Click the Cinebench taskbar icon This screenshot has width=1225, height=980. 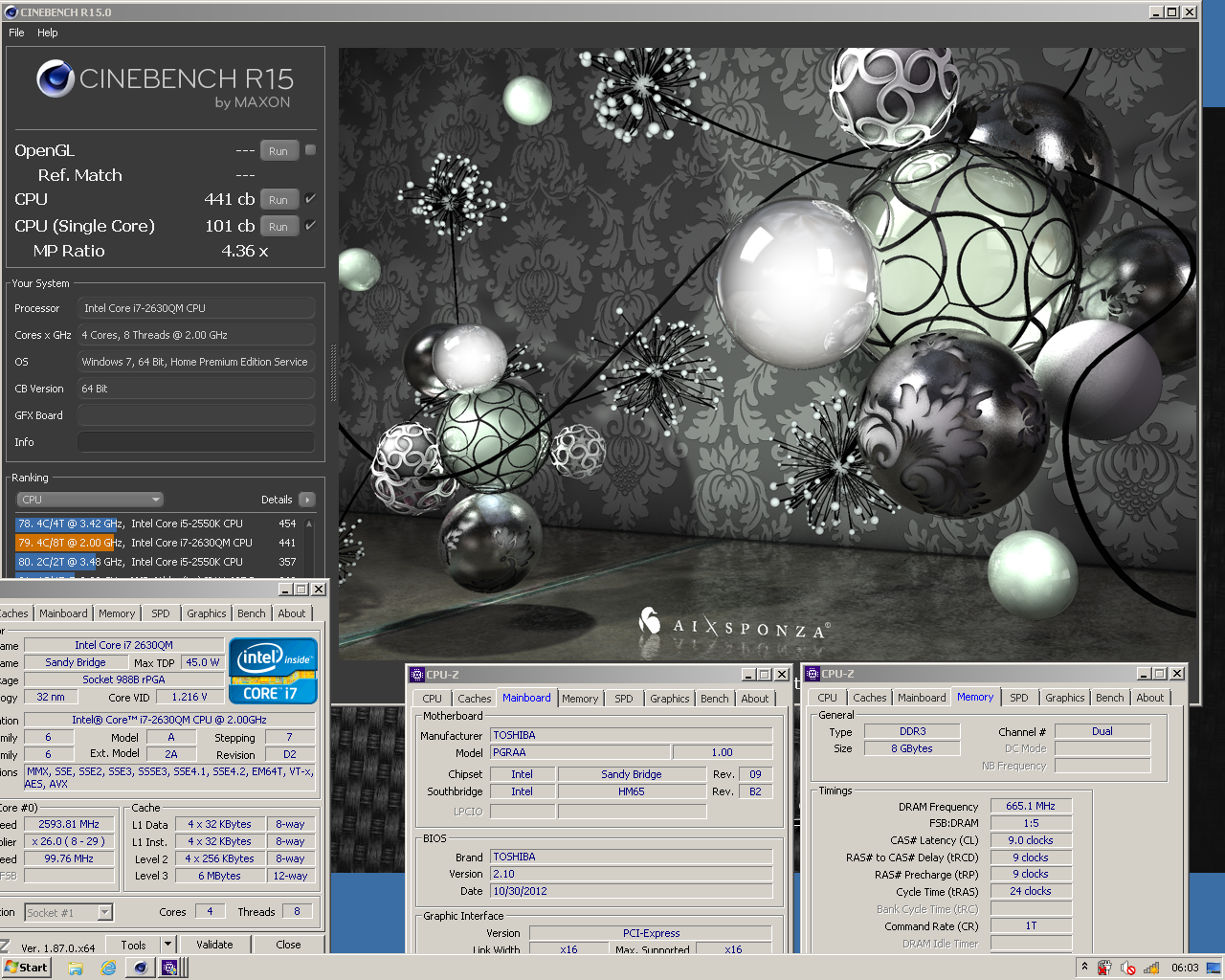click(x=140, y=968)
